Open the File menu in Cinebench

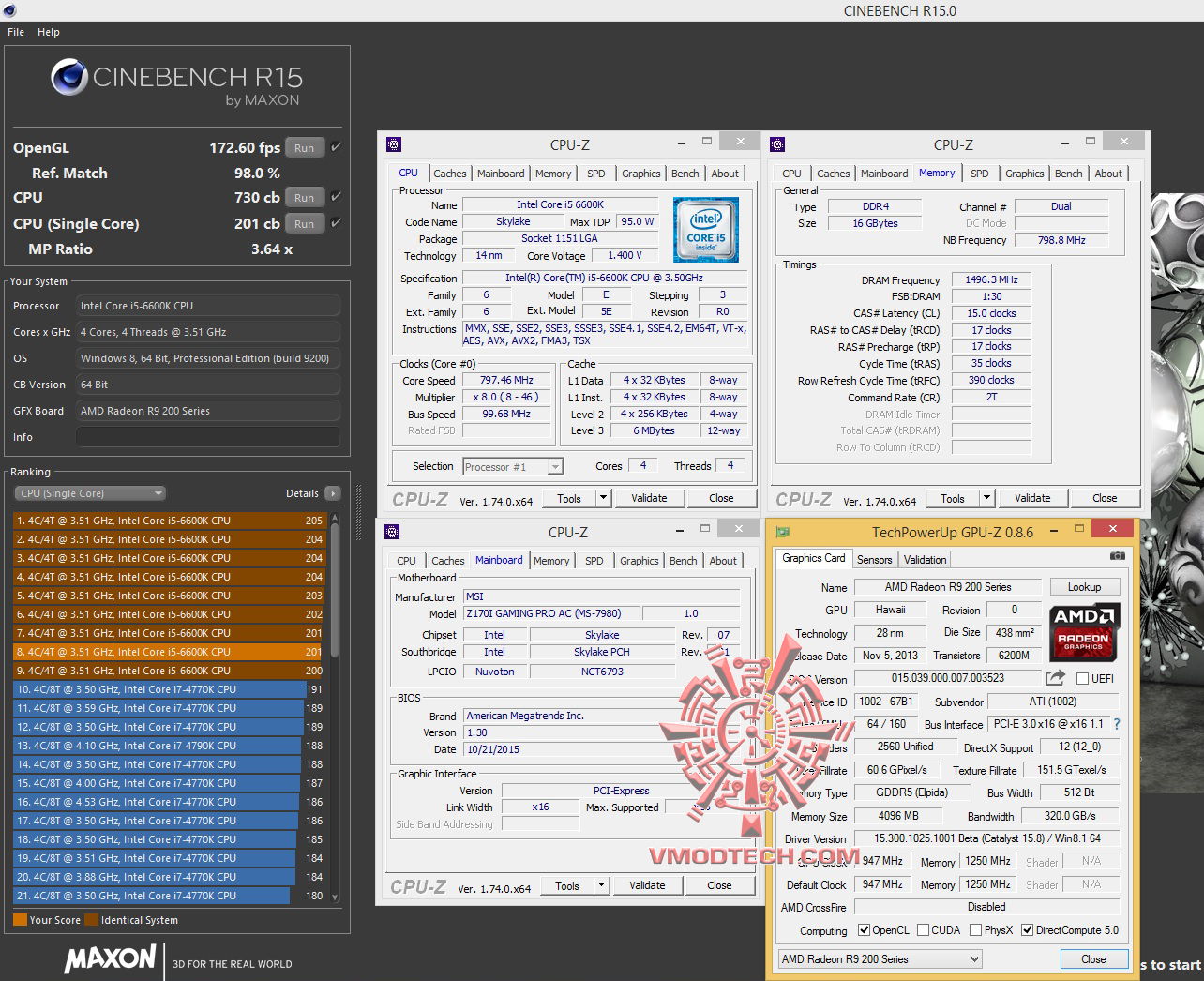[x=16, y=32]
